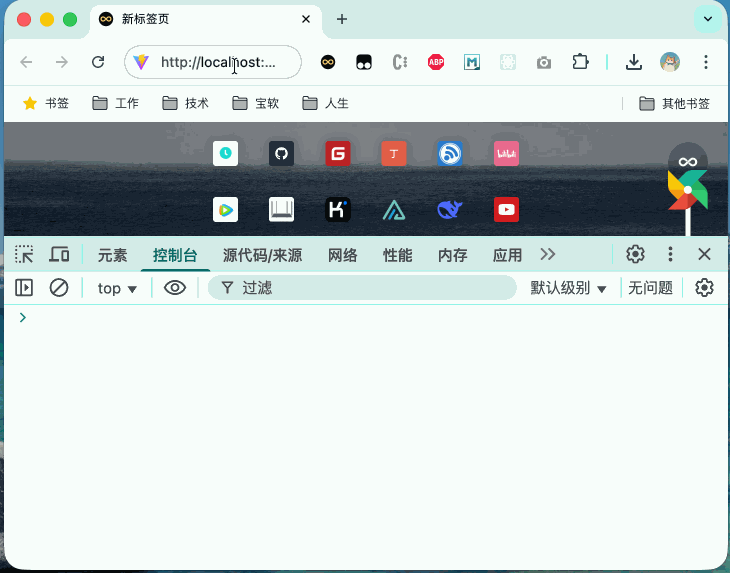730x573 pixels.
Task: Switch to the 内存 tab
Action: 453,255
